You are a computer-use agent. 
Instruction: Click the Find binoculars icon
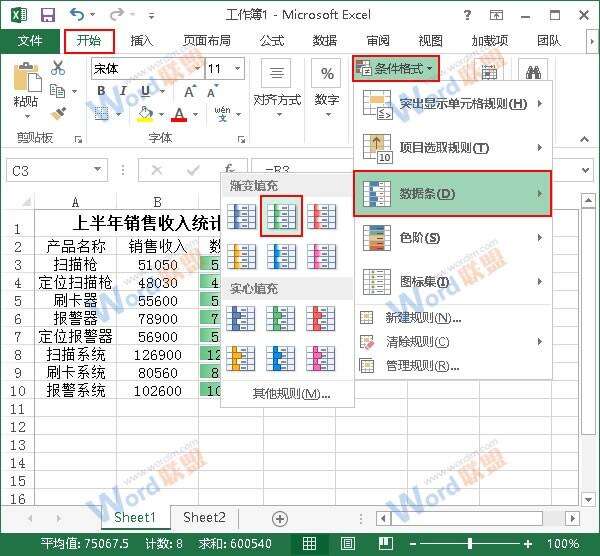(x=533, y=72)
